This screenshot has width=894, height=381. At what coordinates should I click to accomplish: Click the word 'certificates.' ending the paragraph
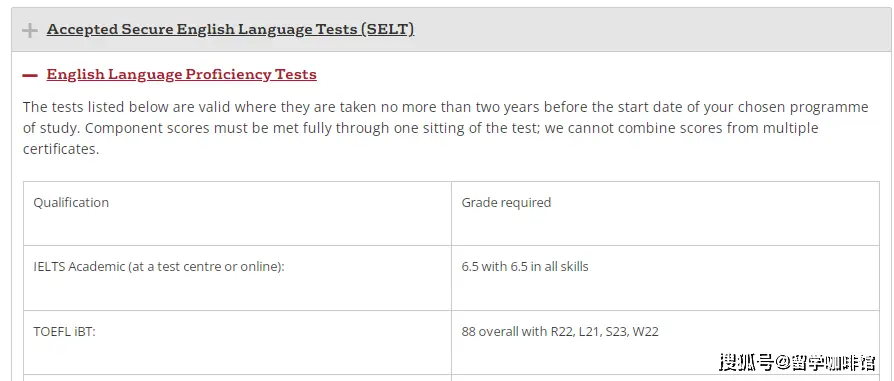[61, 149]
